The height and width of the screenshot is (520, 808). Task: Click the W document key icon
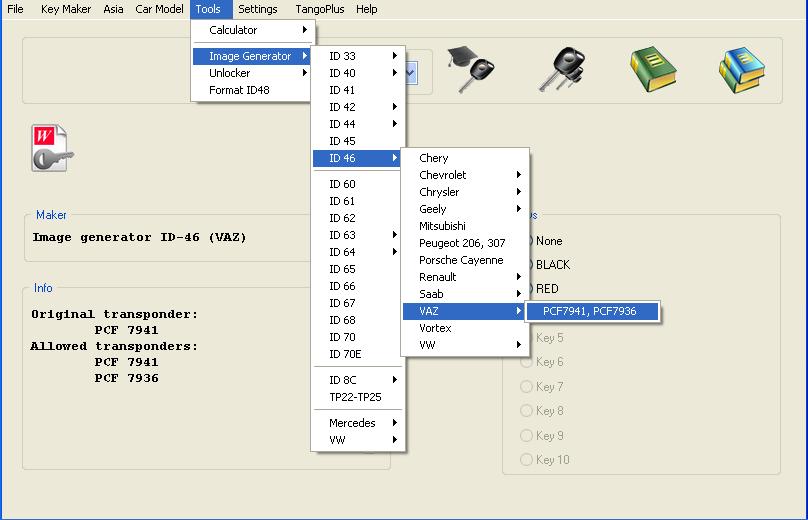point(52,148)
